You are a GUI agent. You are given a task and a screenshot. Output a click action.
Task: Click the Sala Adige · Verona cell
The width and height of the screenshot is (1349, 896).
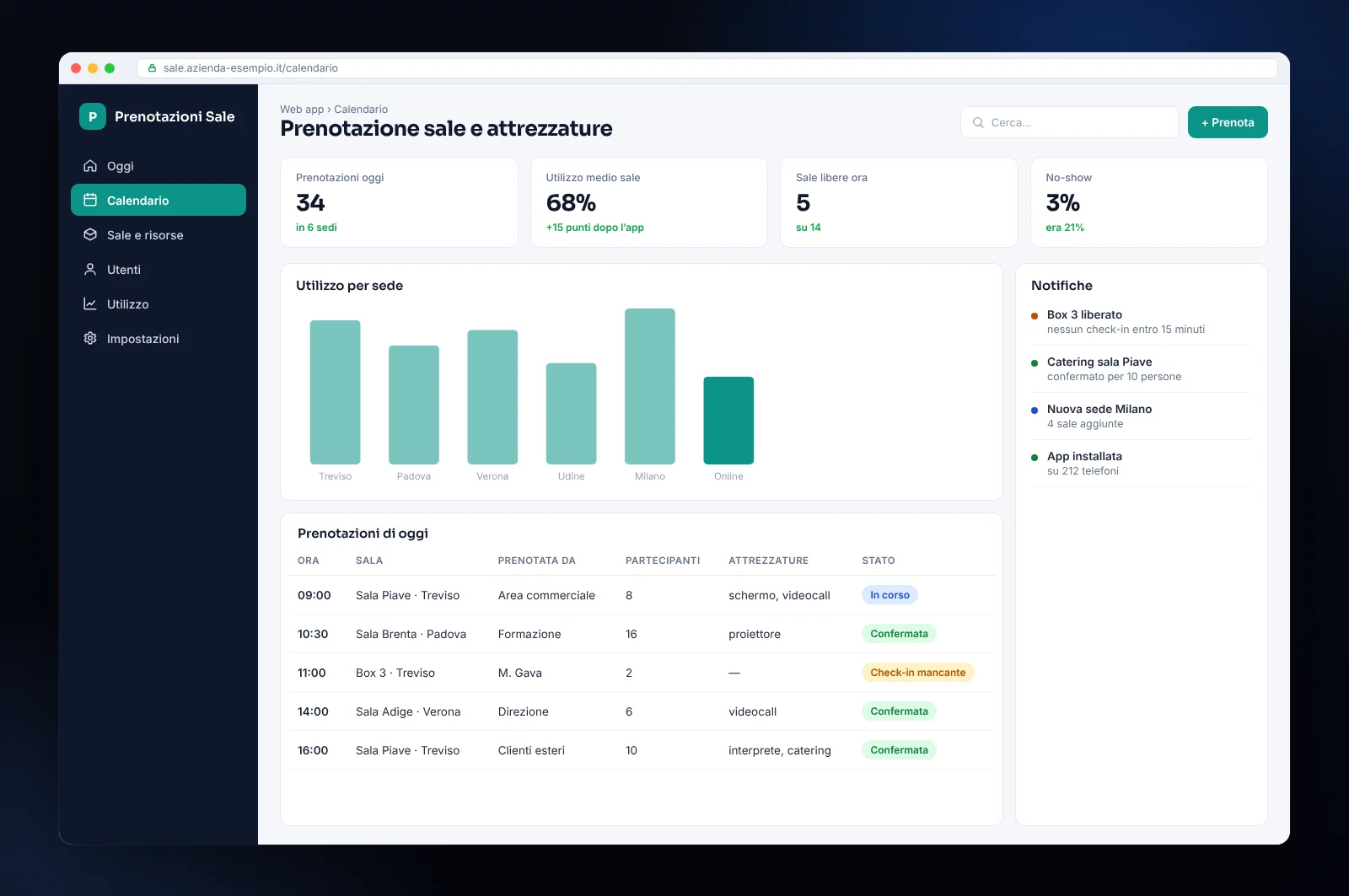(408, 711)
